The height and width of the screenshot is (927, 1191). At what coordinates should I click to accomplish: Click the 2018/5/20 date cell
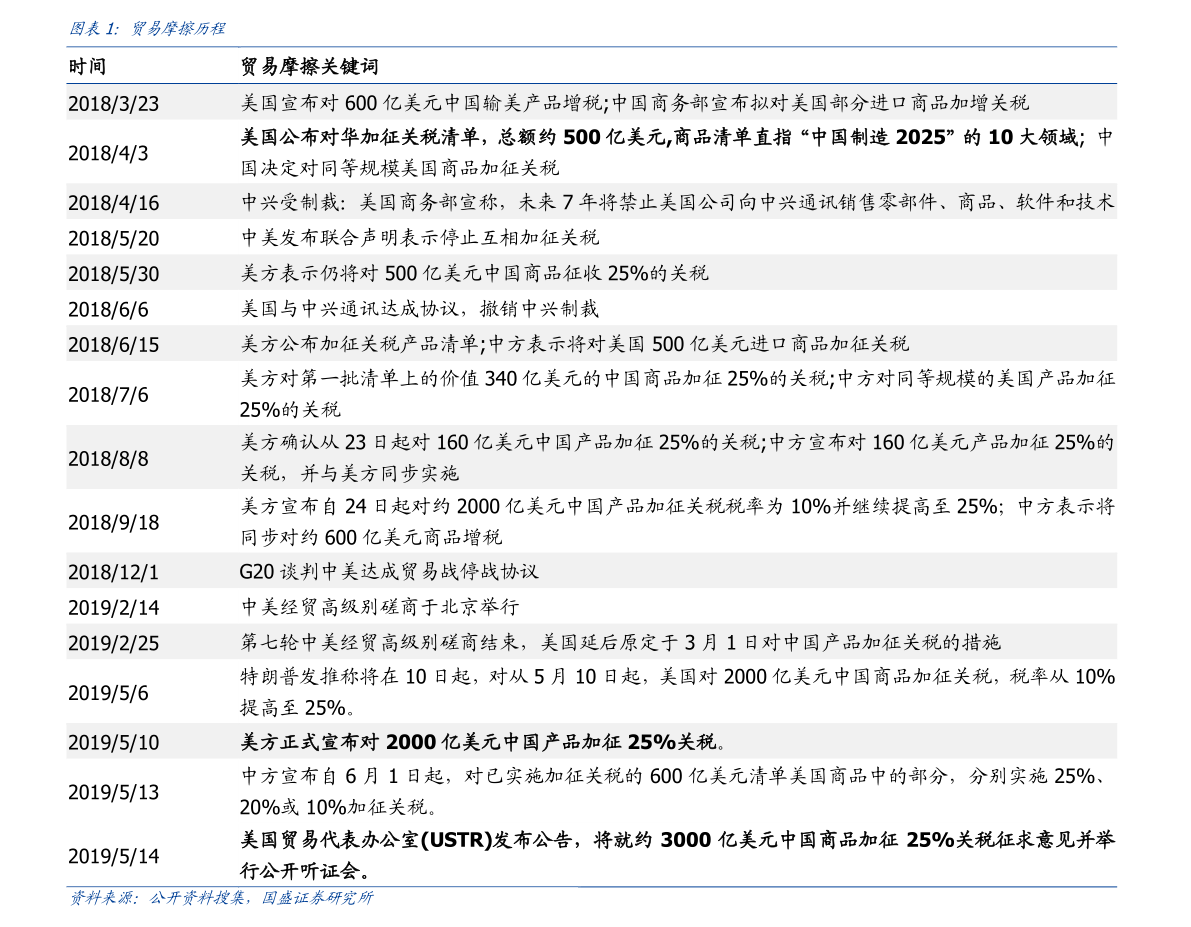(114, 239)
